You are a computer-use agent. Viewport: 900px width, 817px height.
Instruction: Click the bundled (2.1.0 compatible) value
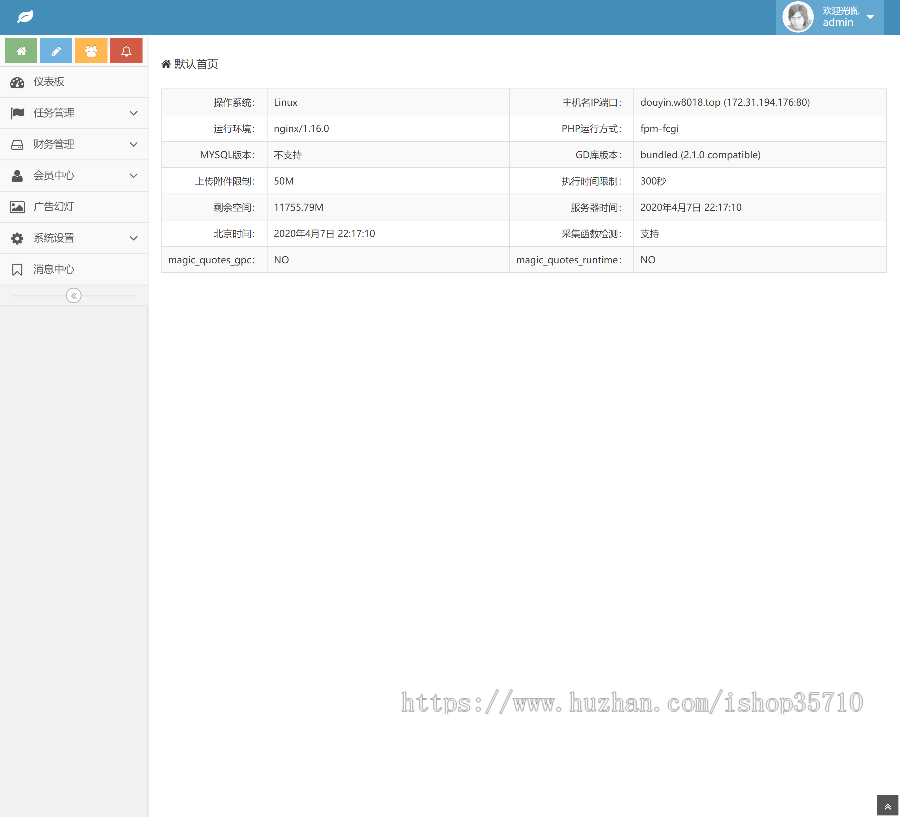700,154
